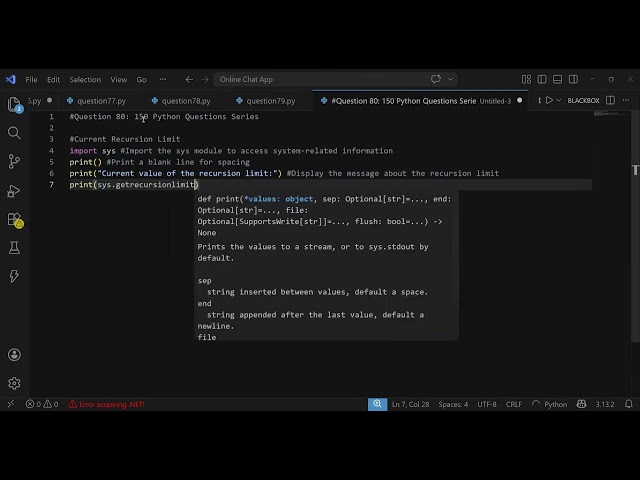Click the Online Chat App search box
The height and width of the screenshot is (480, 640).
(x=335, y=79)
